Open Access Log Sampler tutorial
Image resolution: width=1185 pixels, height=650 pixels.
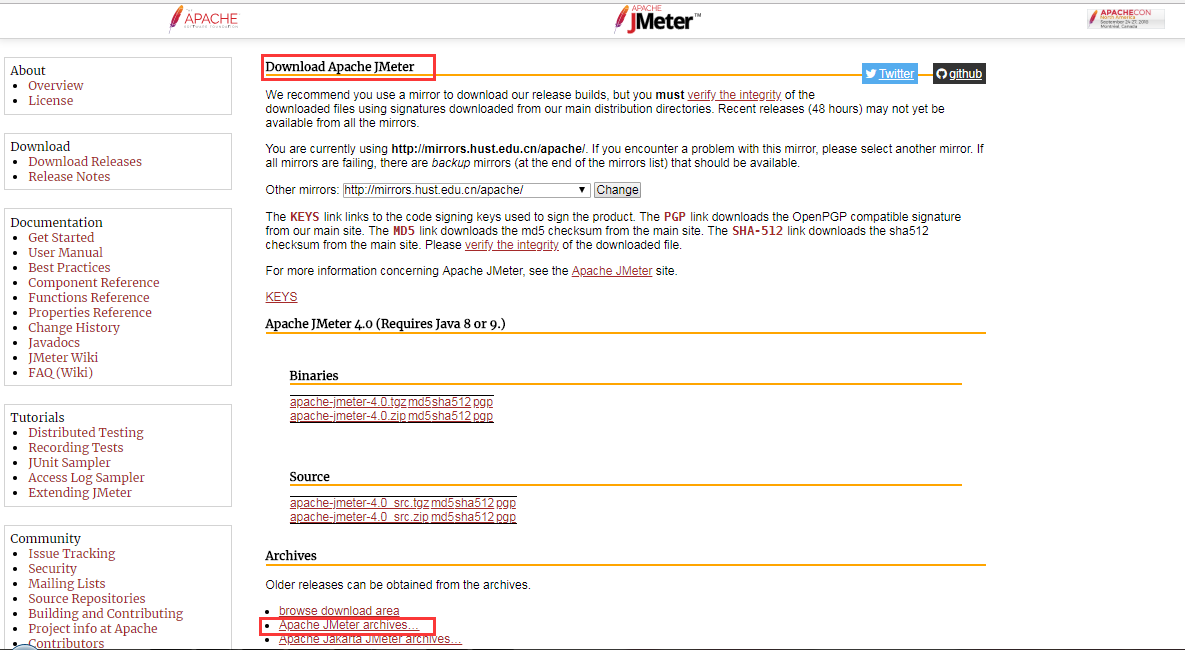click(x=86, y=478)
